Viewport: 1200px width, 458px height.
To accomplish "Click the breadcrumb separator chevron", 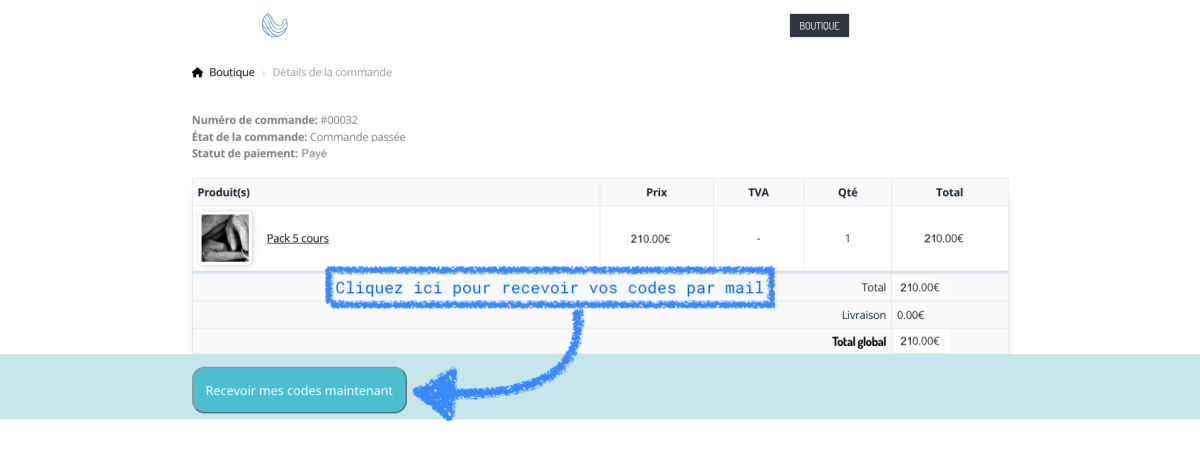I will click(264, 73).
